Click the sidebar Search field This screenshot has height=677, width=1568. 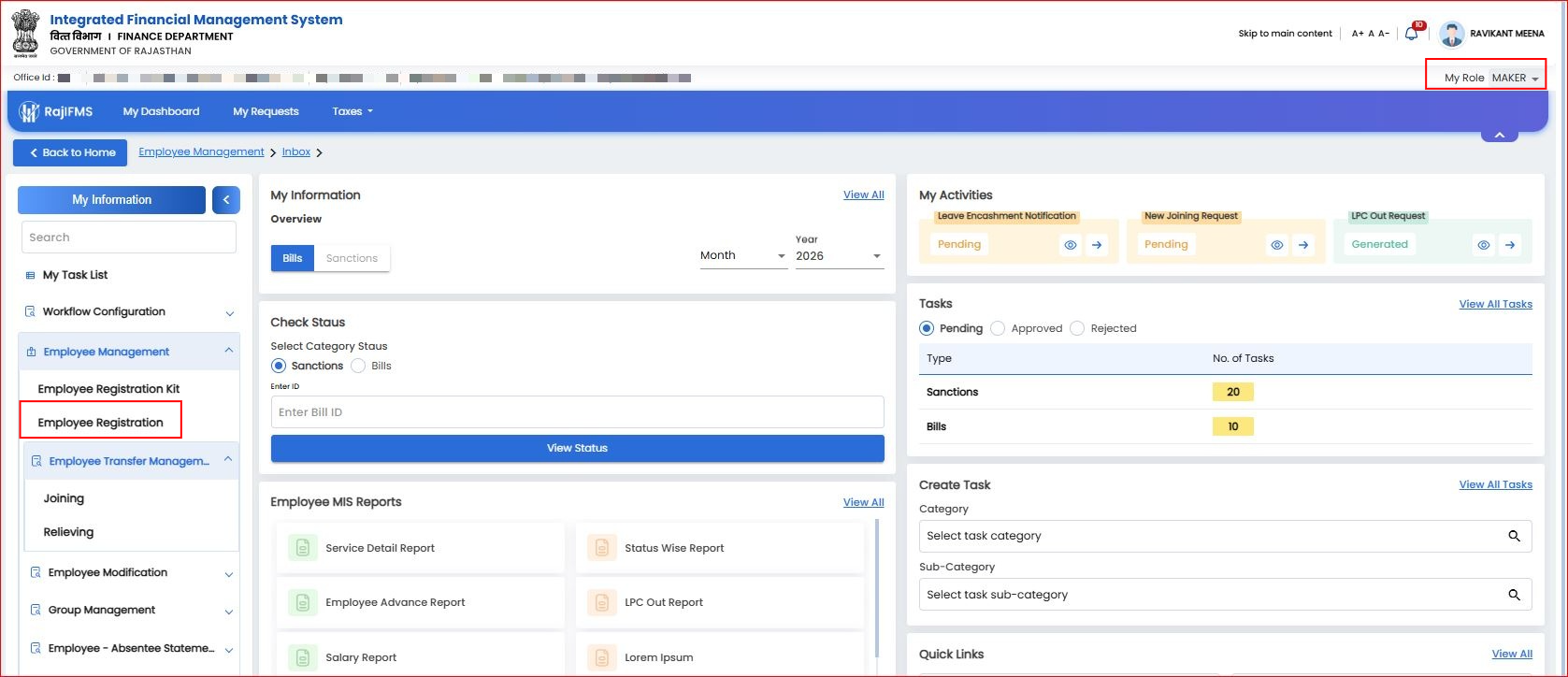(129, 238)
